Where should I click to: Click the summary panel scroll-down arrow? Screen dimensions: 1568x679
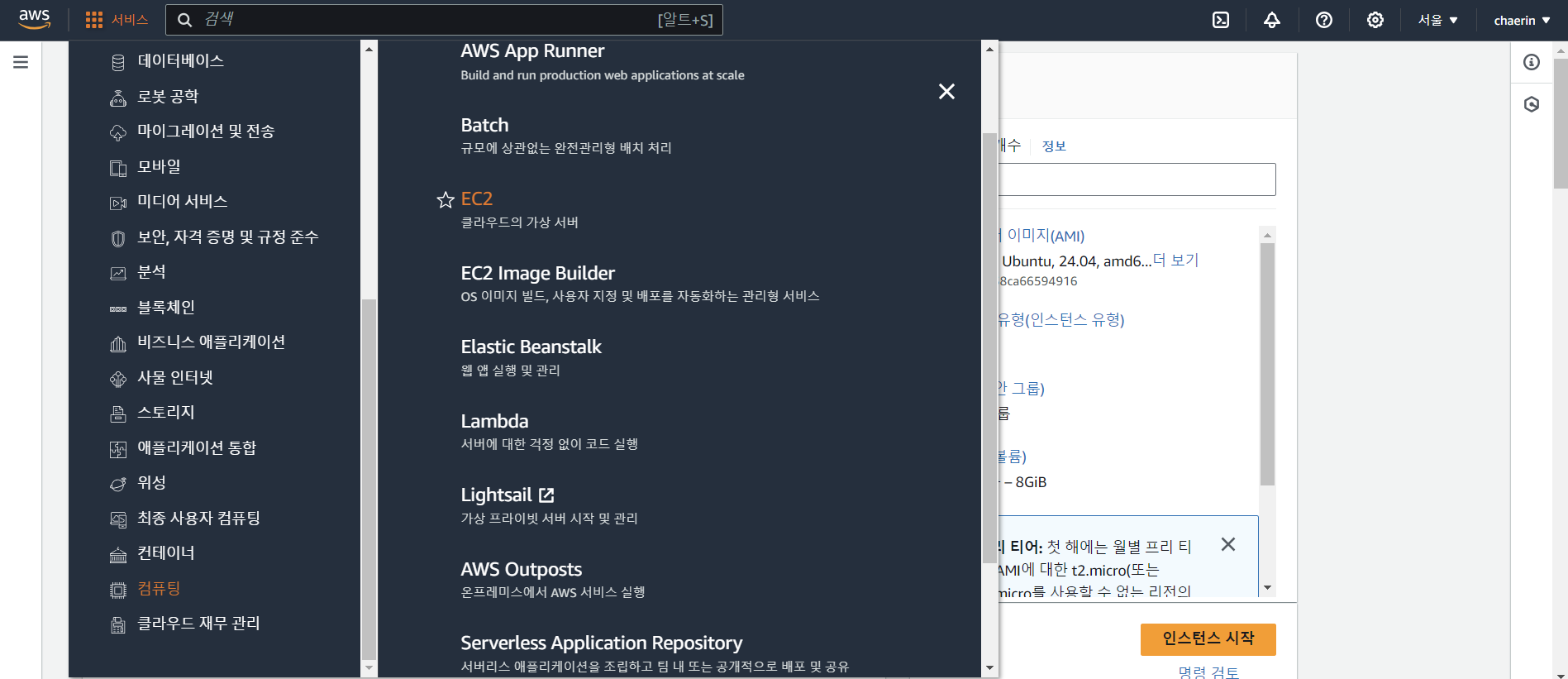pos(1267,588)
